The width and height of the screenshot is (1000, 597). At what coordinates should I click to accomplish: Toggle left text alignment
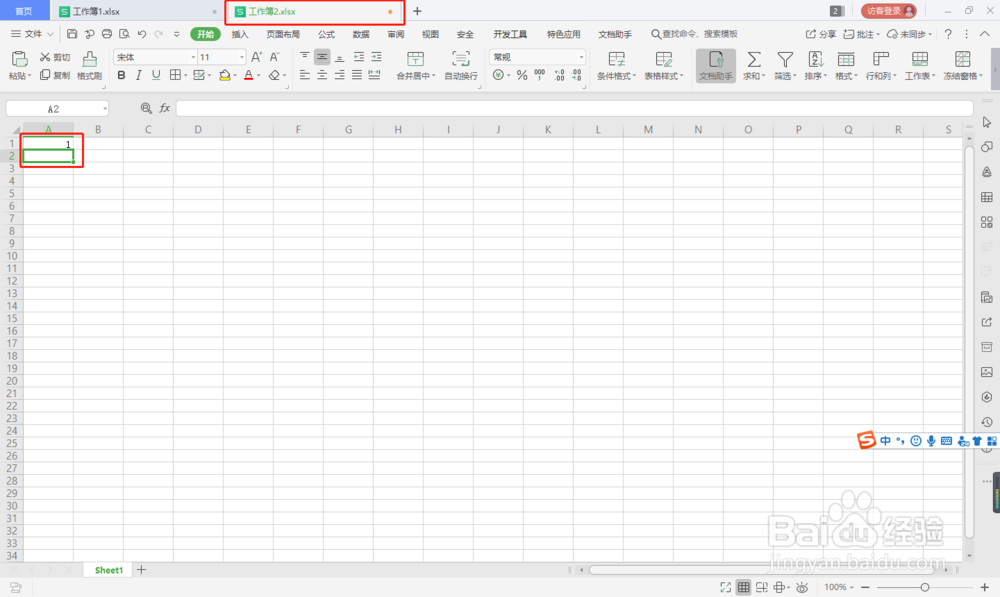tap(305, 75)
